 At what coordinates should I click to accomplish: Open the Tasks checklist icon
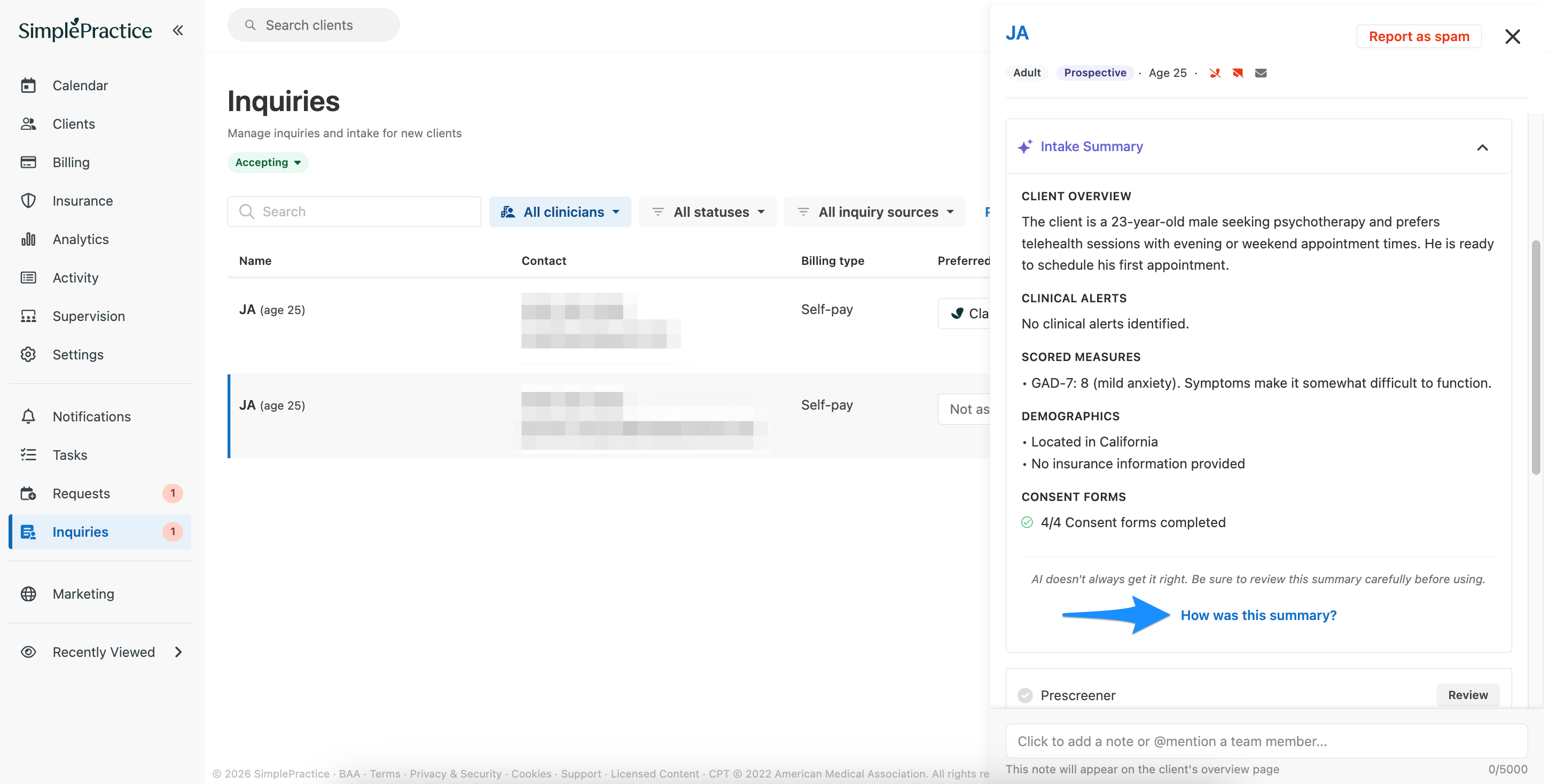[28, 455]
